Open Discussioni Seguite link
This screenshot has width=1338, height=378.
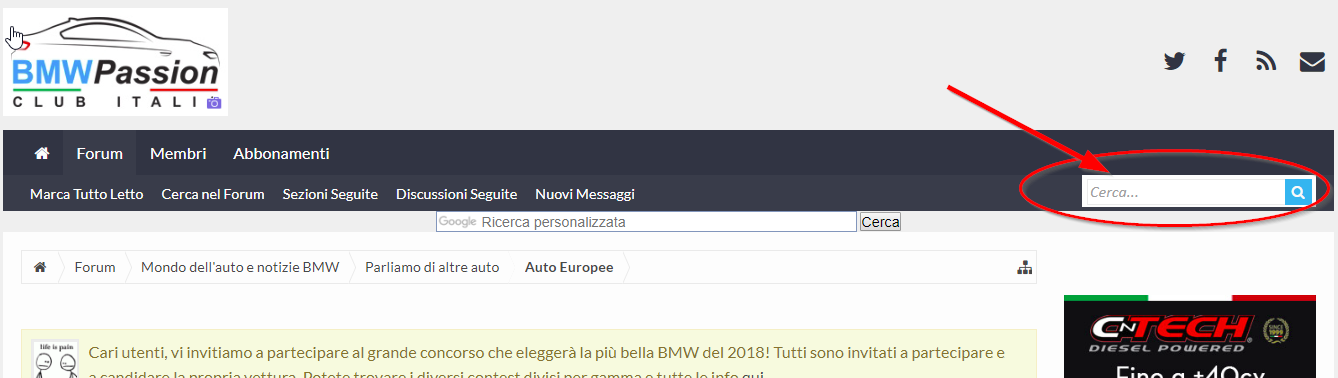pos(456,194)
